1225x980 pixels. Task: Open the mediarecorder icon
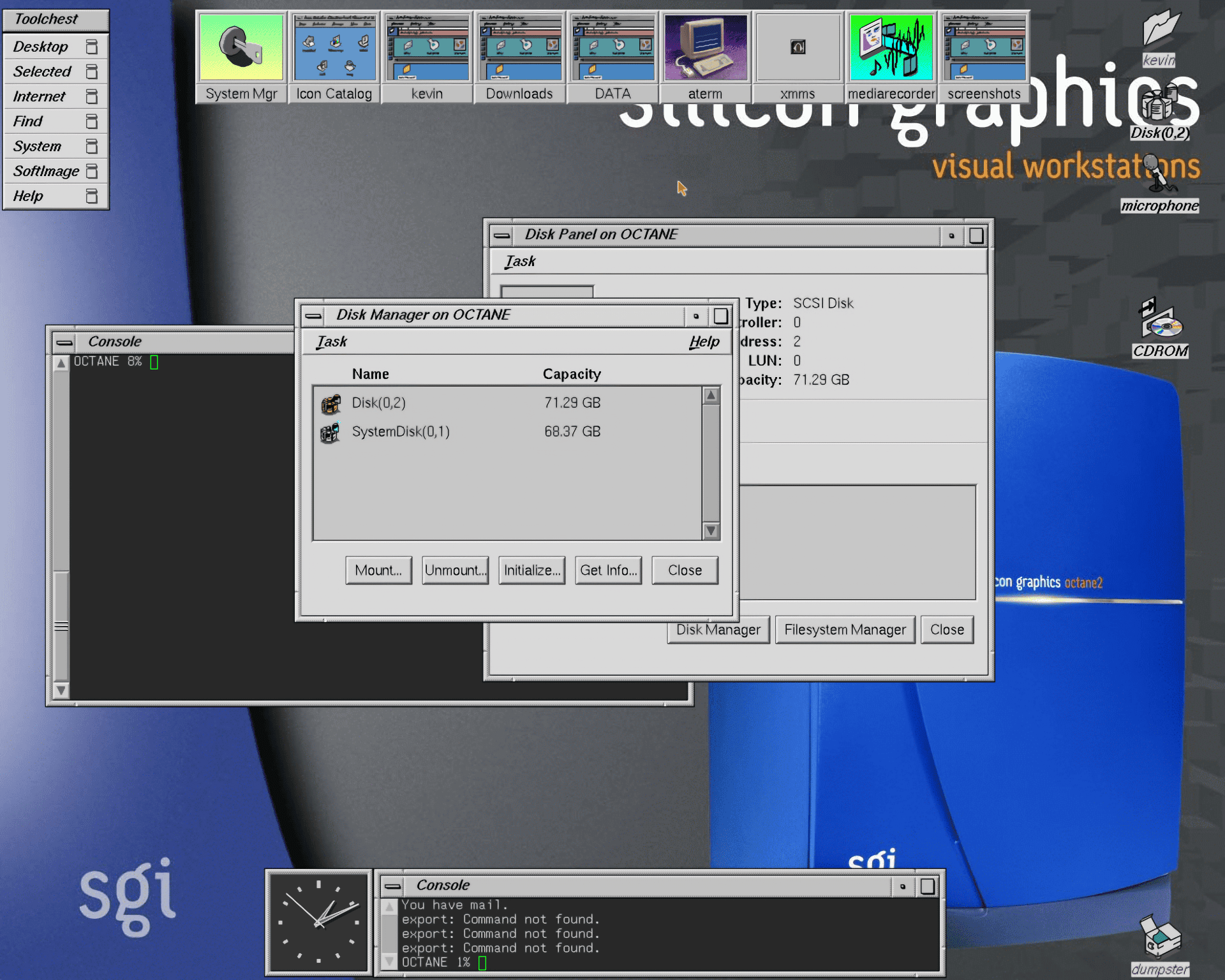891,57
